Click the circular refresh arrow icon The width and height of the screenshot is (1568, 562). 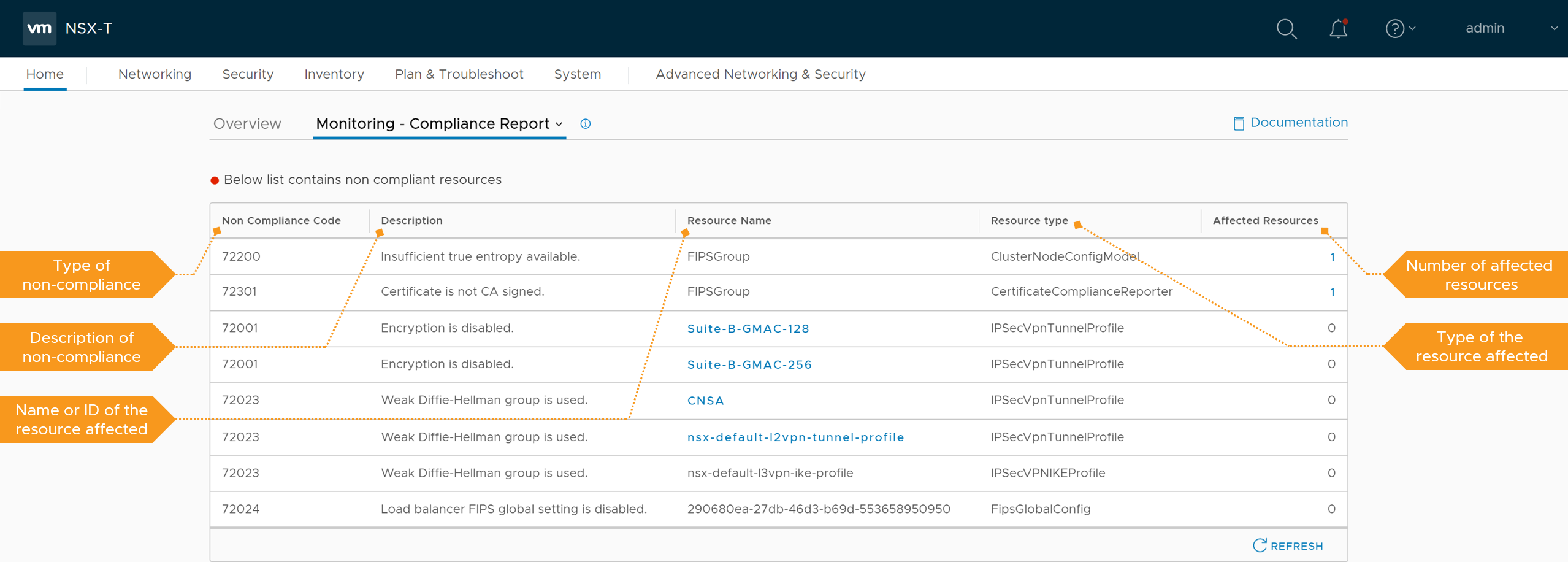click(x=1260, y=545)
